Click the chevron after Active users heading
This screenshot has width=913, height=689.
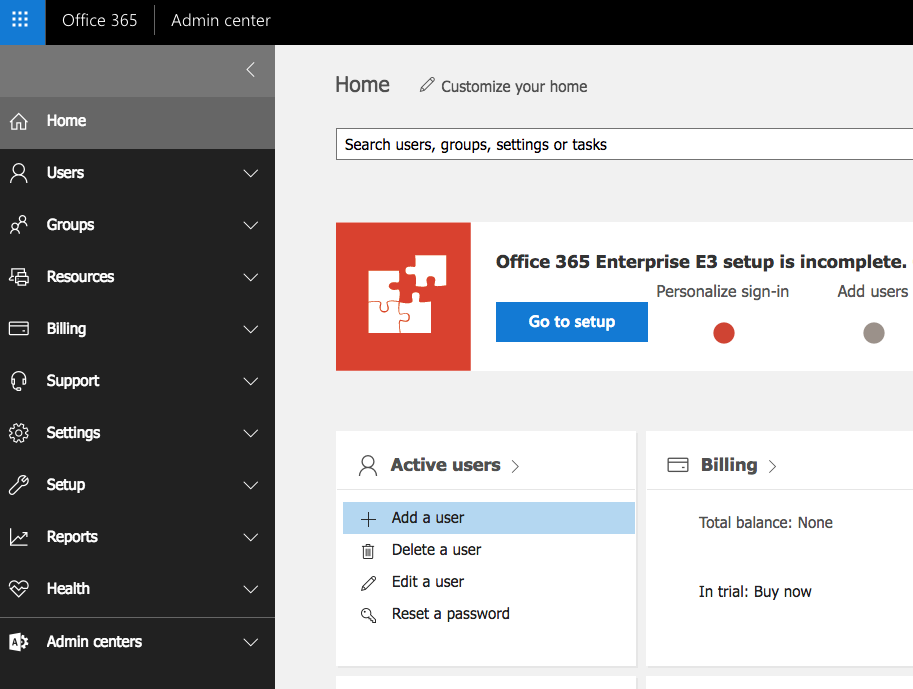pos(515,466)
